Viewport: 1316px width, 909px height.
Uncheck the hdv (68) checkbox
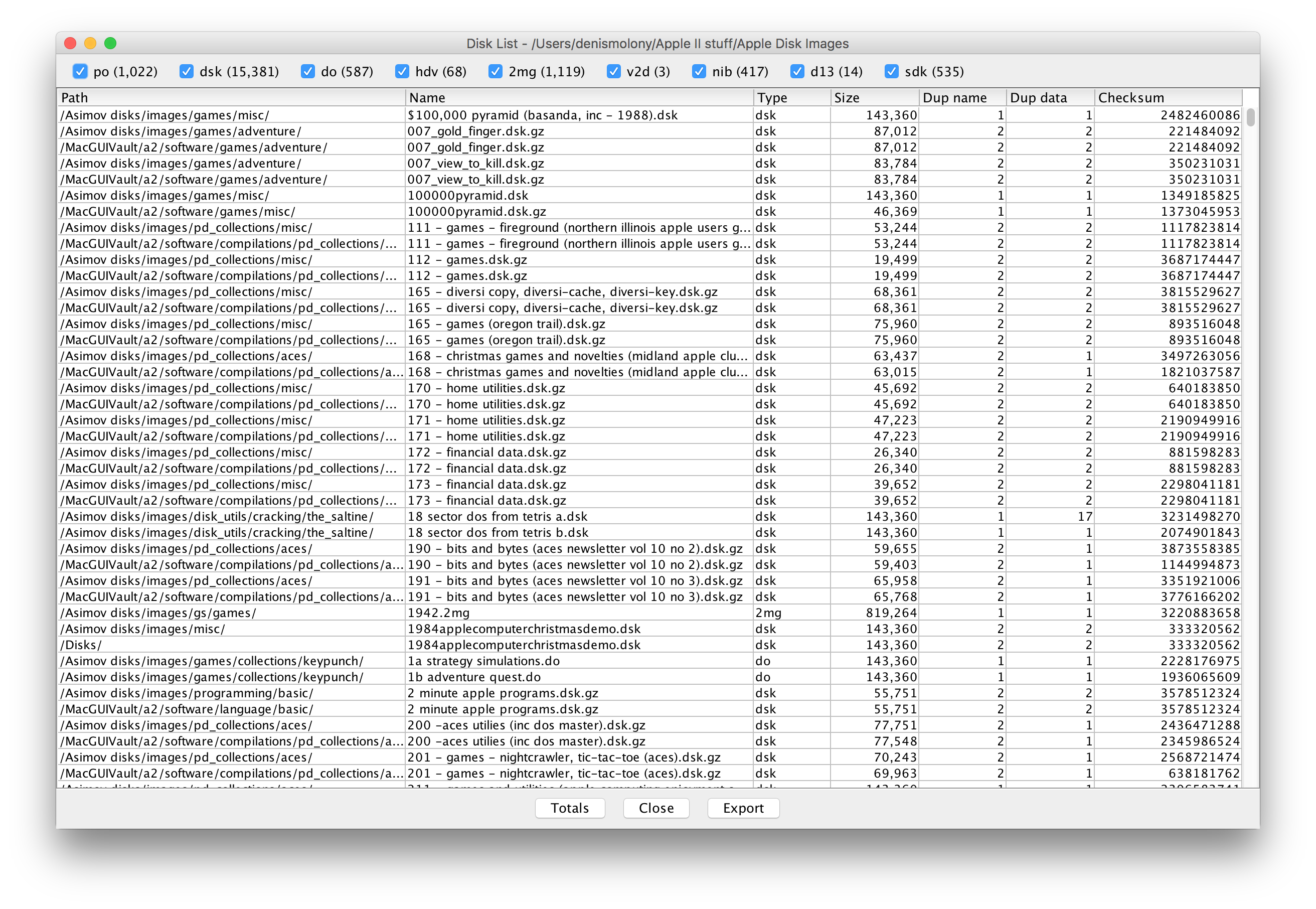click(x=402, y=71)
